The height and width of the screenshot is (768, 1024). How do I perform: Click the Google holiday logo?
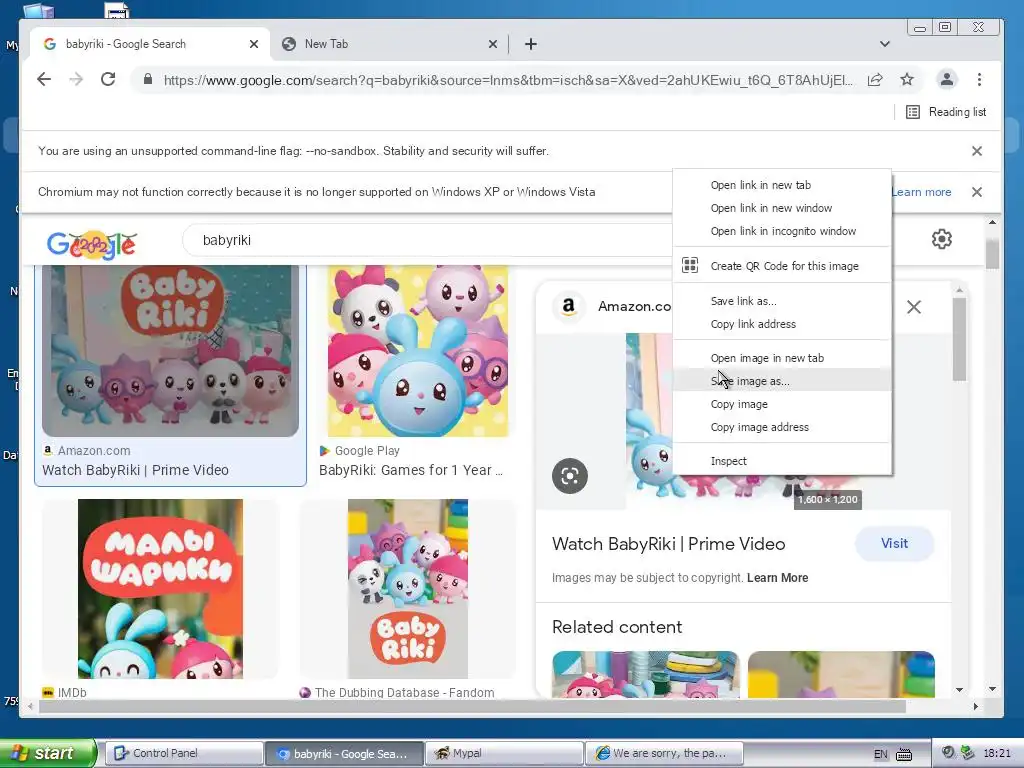(92, 245)
